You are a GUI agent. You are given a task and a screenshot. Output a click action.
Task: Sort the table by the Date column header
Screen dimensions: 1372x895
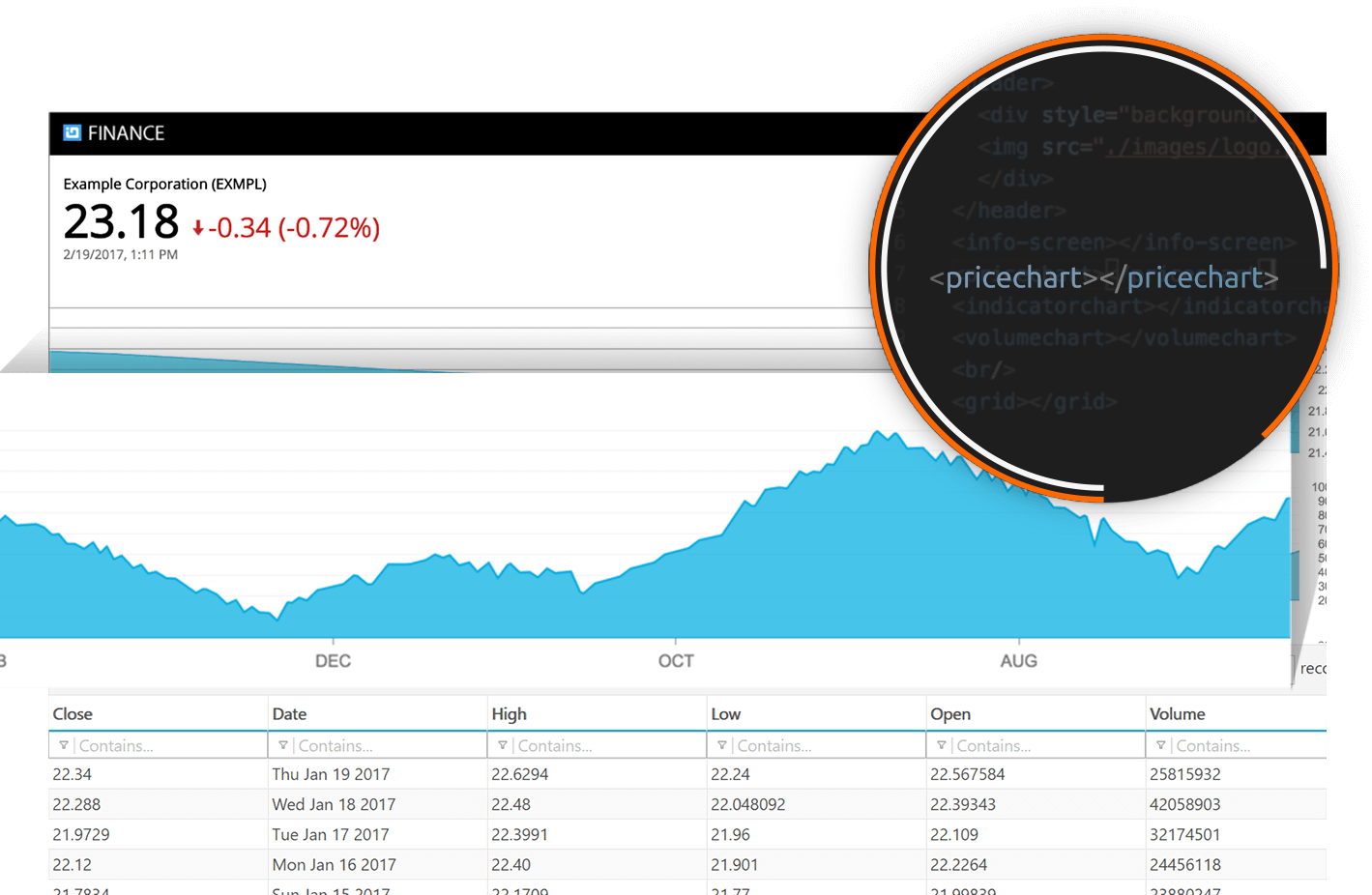pyautogui.click(x=289, y=713)
